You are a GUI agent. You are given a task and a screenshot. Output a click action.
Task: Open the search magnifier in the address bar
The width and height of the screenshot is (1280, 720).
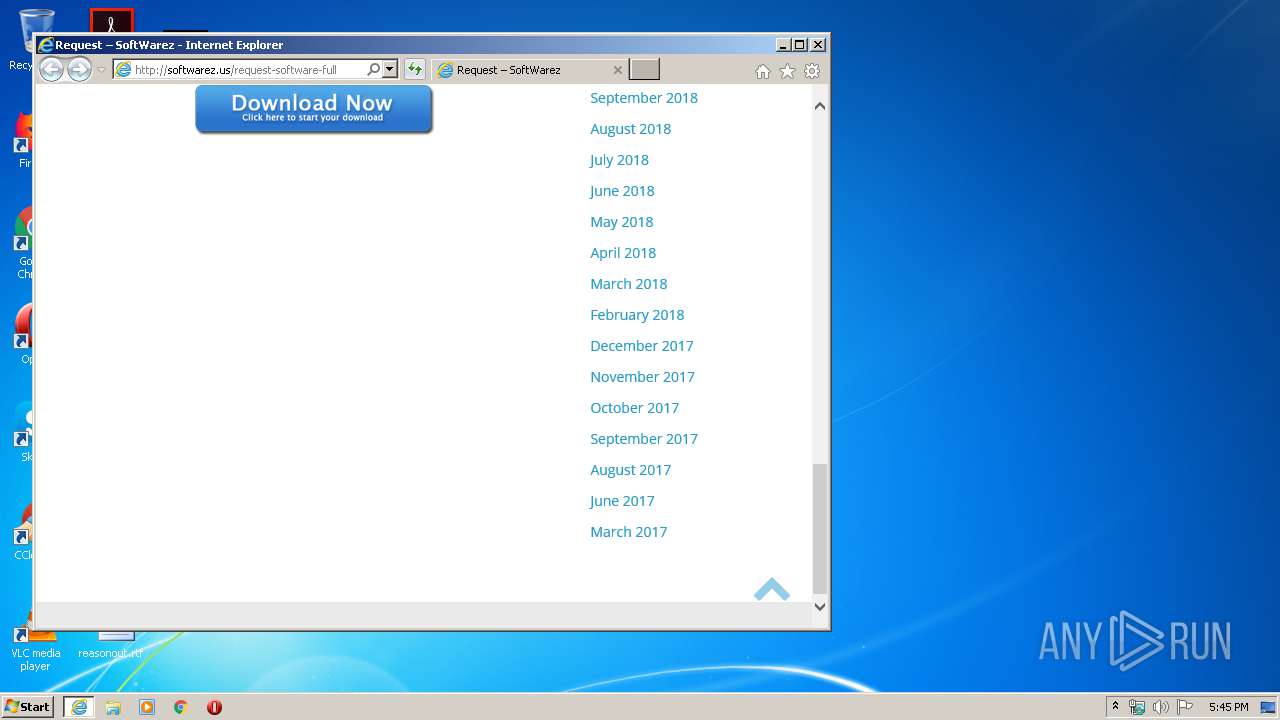point(374,70)
